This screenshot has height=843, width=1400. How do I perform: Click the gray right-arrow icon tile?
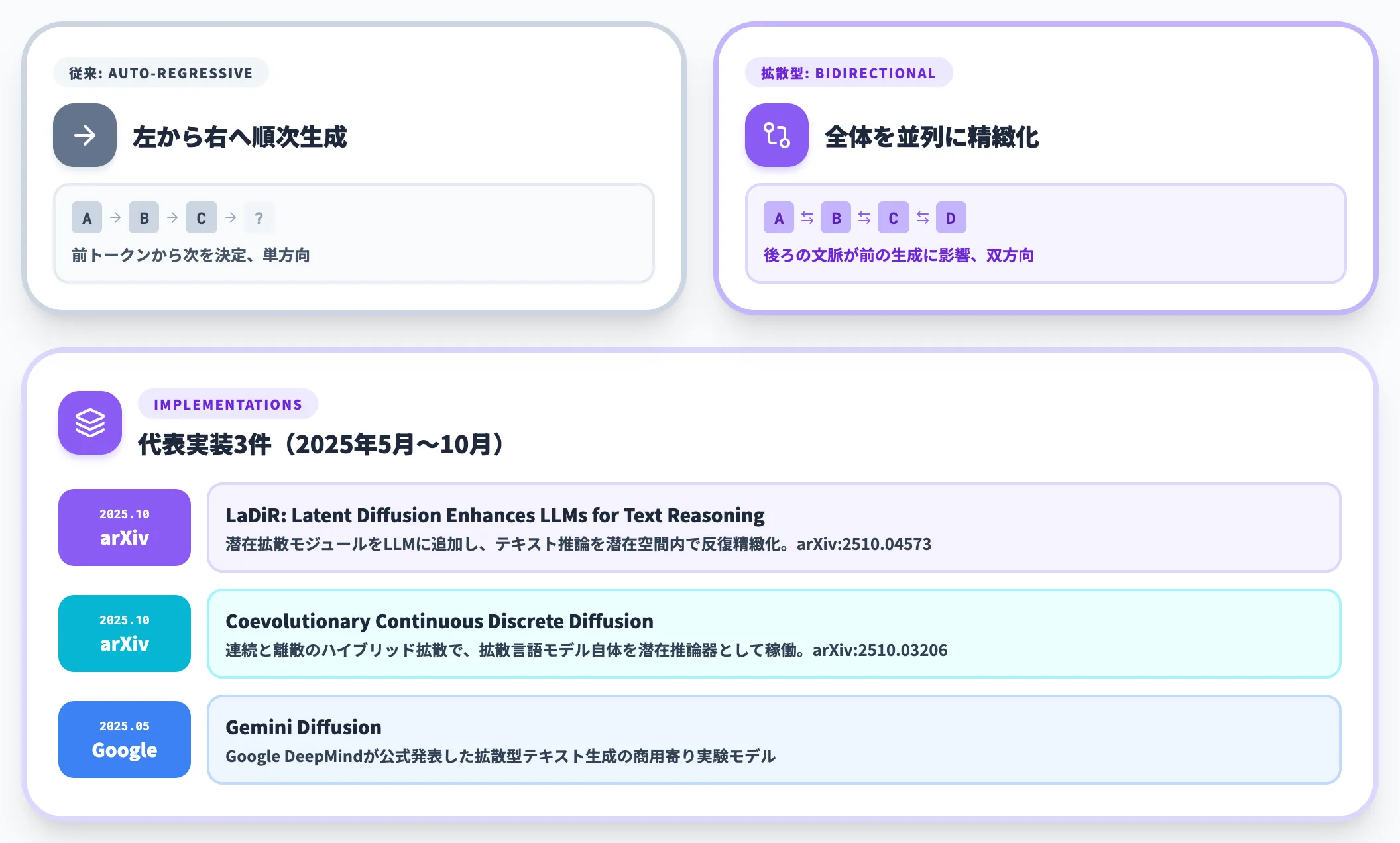tap(85, 135)
